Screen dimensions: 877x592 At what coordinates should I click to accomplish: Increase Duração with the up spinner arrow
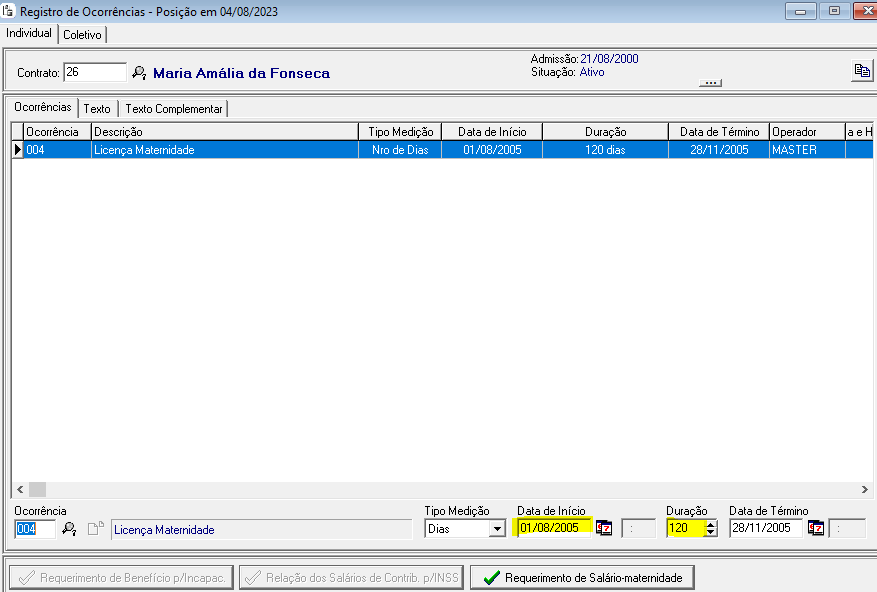pyautogui.click(x=710, y=524)
